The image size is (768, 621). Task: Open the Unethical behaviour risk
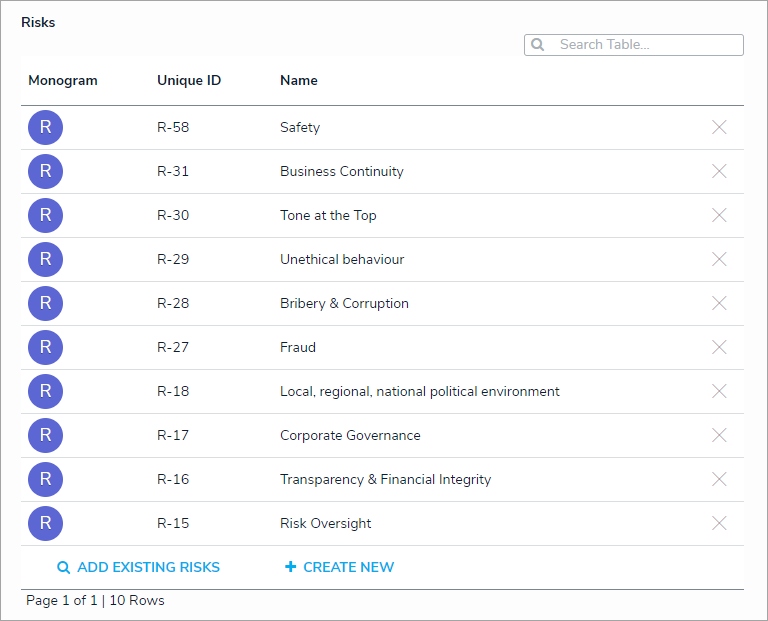(x=342, y=259)
